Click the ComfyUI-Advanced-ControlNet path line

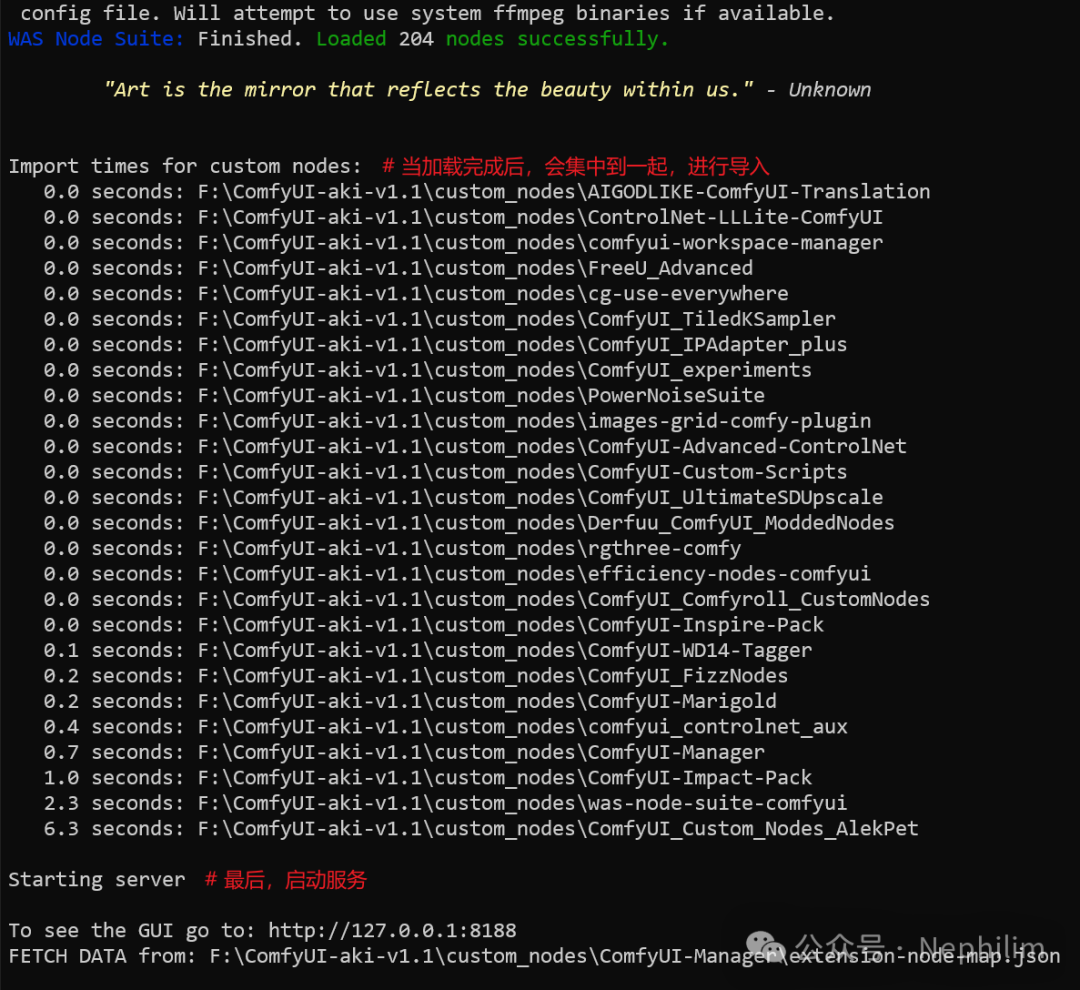pos(475,446)
